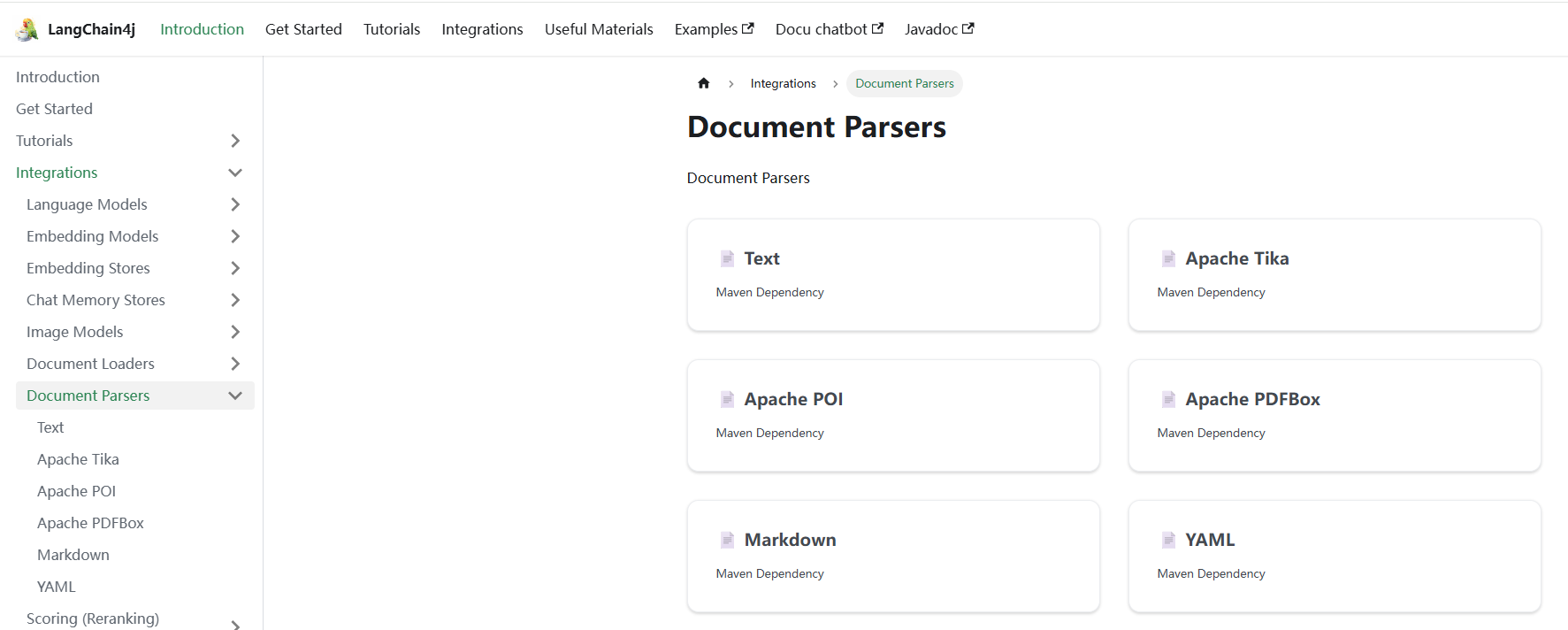Open the Introduction top navigation tab

(x=202, y=29)
